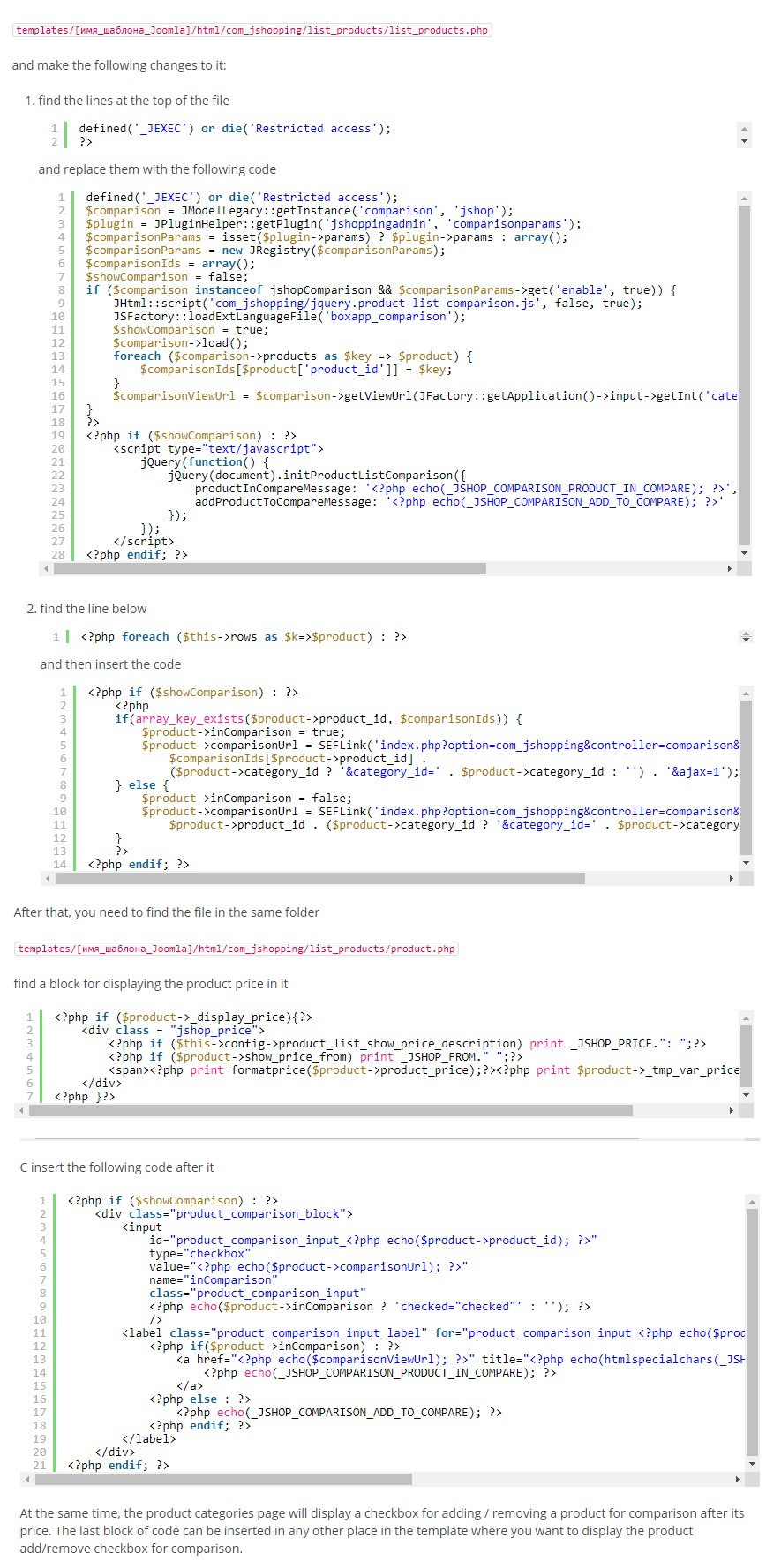Click the 'JSFactory::loadExtLanguageFile' code line

coord(289,317)
